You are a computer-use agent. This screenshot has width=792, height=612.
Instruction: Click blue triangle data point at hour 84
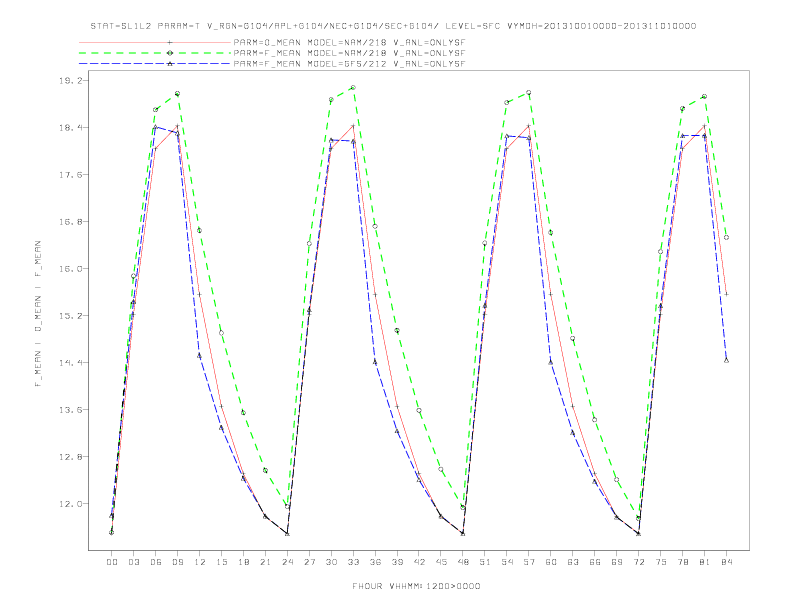click(726, 361)
